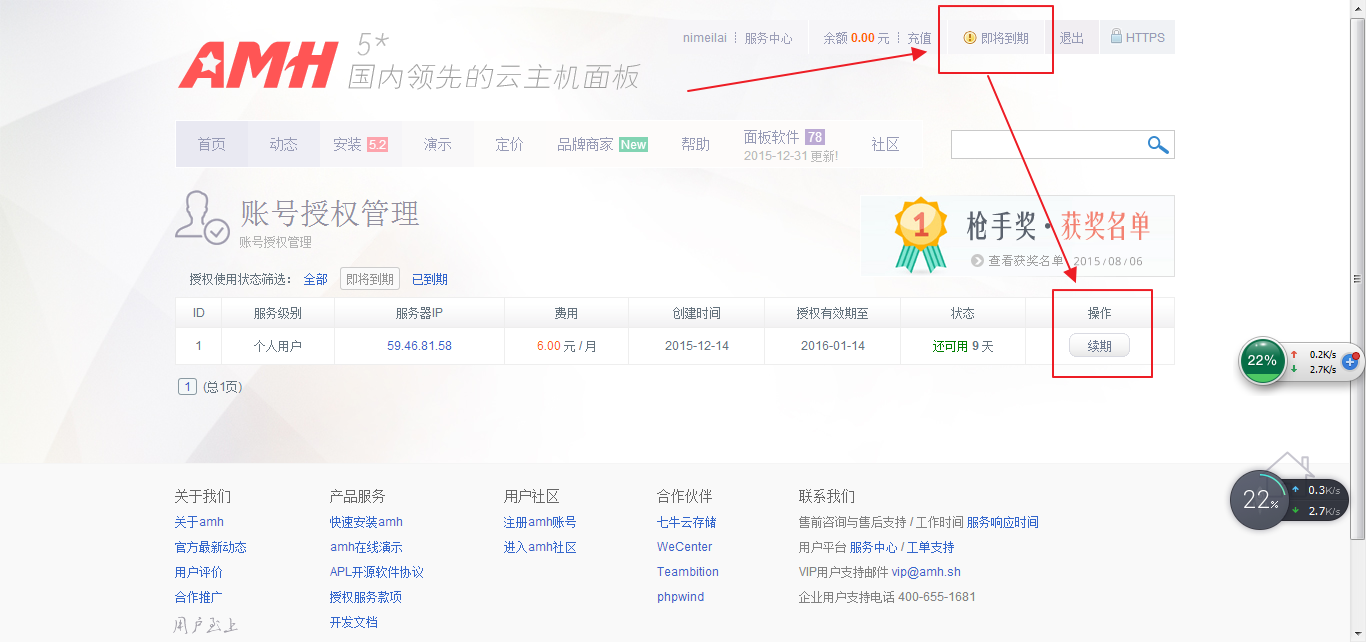Select the 即将到期 status filter
This screenshot has width=1366, height=642.
[x=370, y=280]
